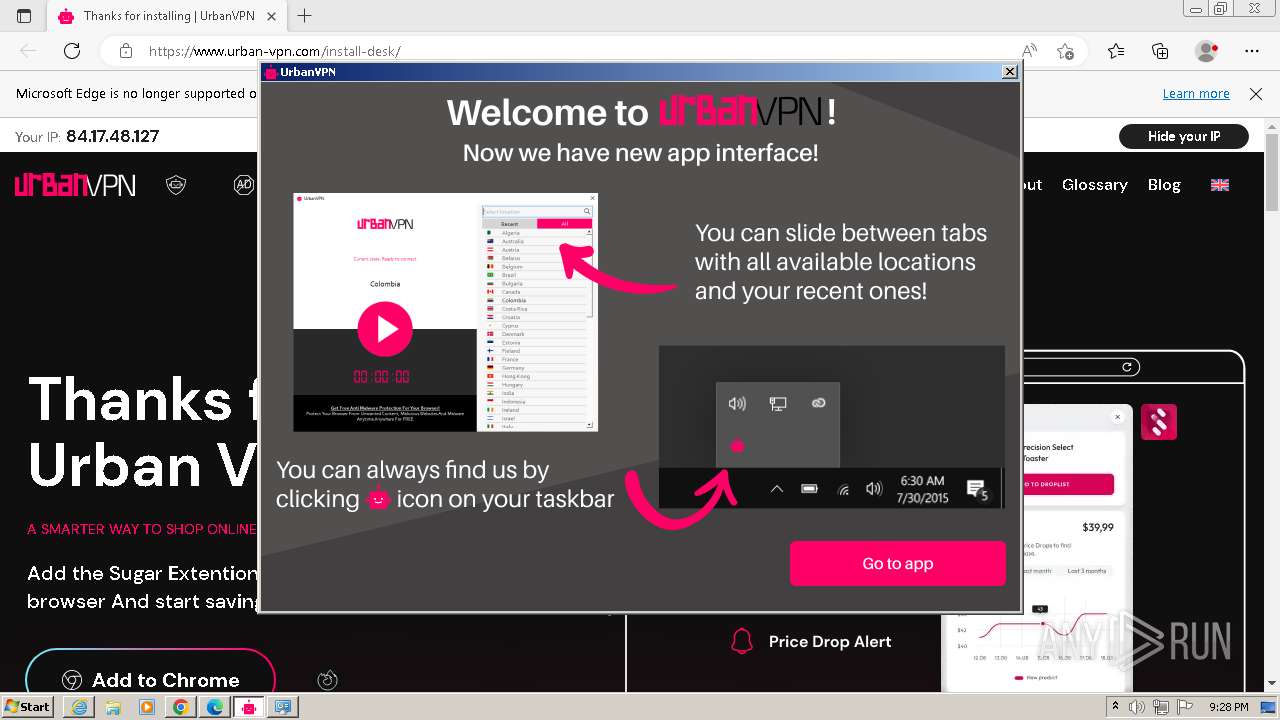Open the last taskbar application icon
Screen dimensions: 1280x720
coord(283,707)
